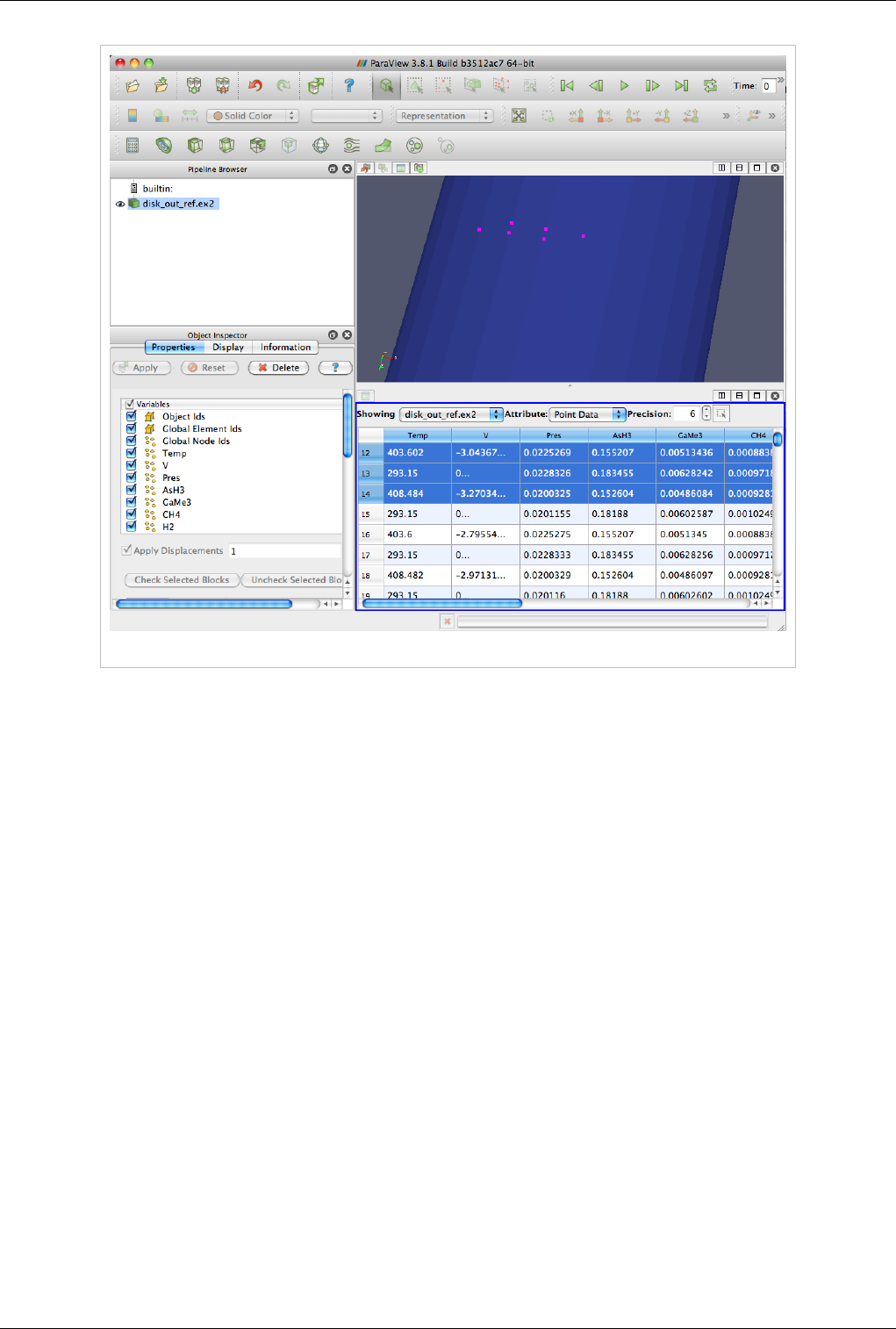Viewport: 896px width, 1329px height.
Task: Undo the last action
Action: click(254, 86)
